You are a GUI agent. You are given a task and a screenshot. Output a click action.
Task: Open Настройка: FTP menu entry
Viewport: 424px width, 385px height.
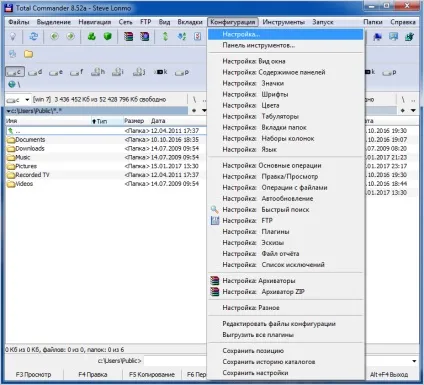pyautogui.click(x=285, y=221)
